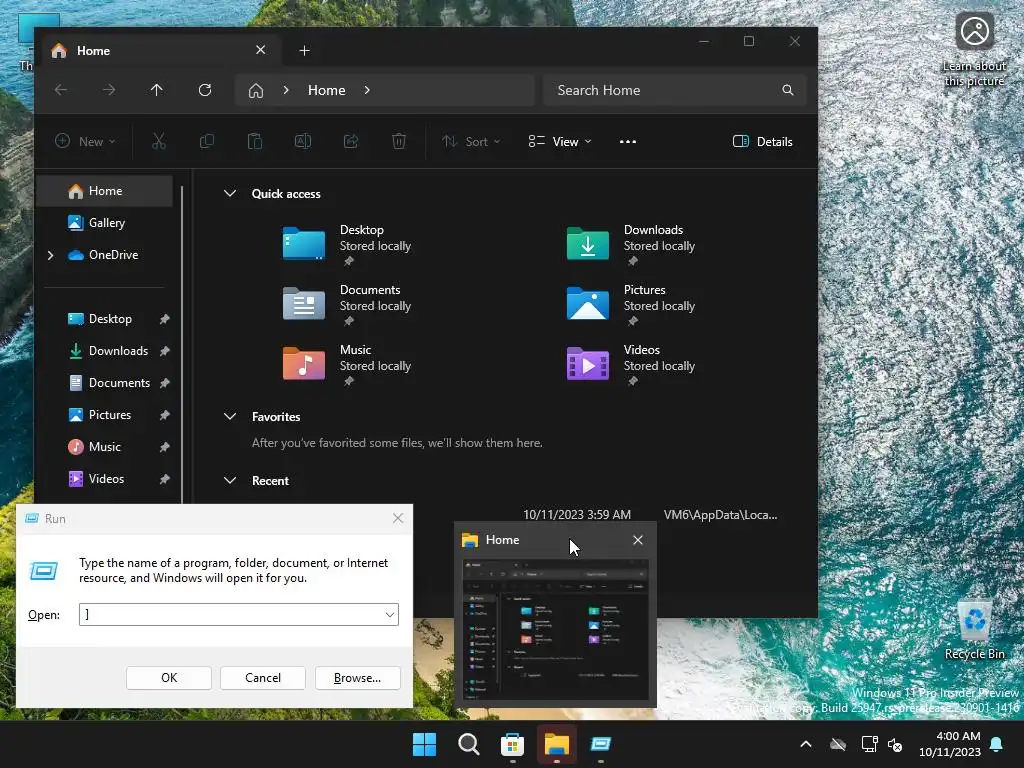The image size is (1024, 768).
Task: Click the forward navigation arrow
Action: 108,90
